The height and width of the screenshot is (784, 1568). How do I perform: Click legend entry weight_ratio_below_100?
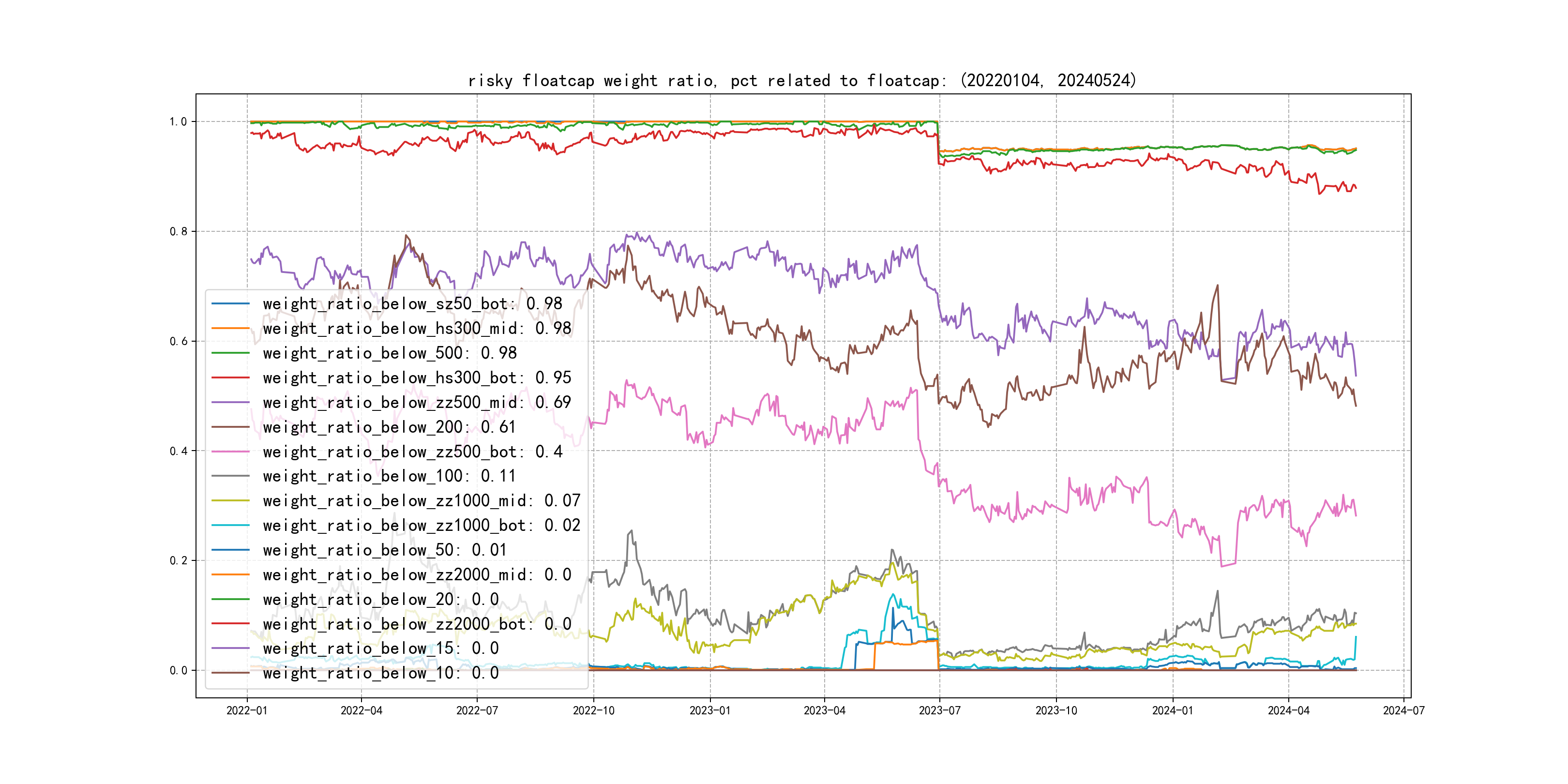pos(388,476)
